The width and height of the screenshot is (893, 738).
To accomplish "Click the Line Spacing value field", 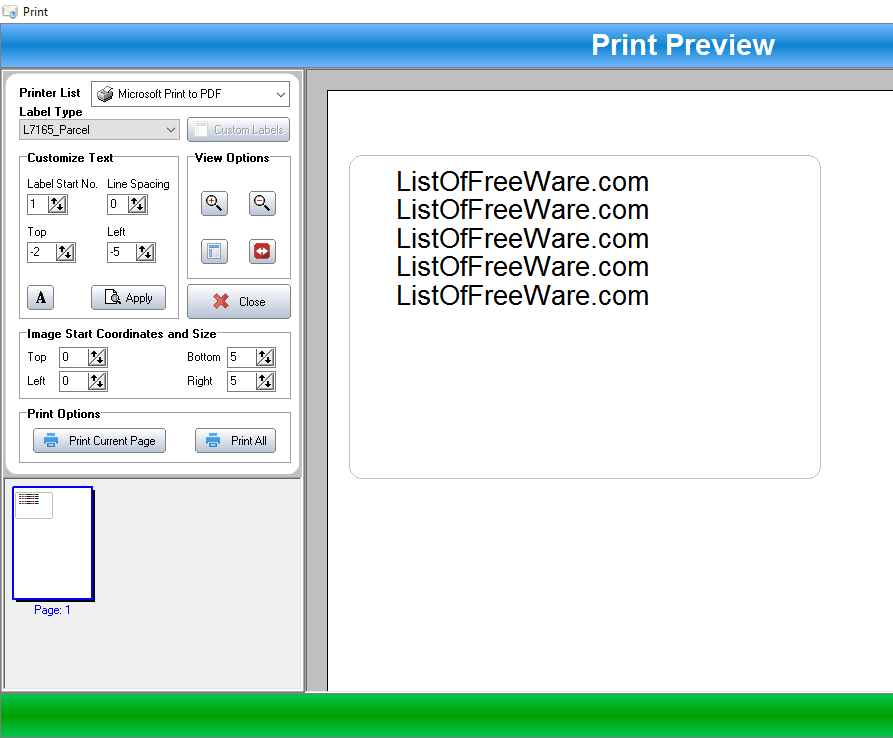I will coord(118,204).
